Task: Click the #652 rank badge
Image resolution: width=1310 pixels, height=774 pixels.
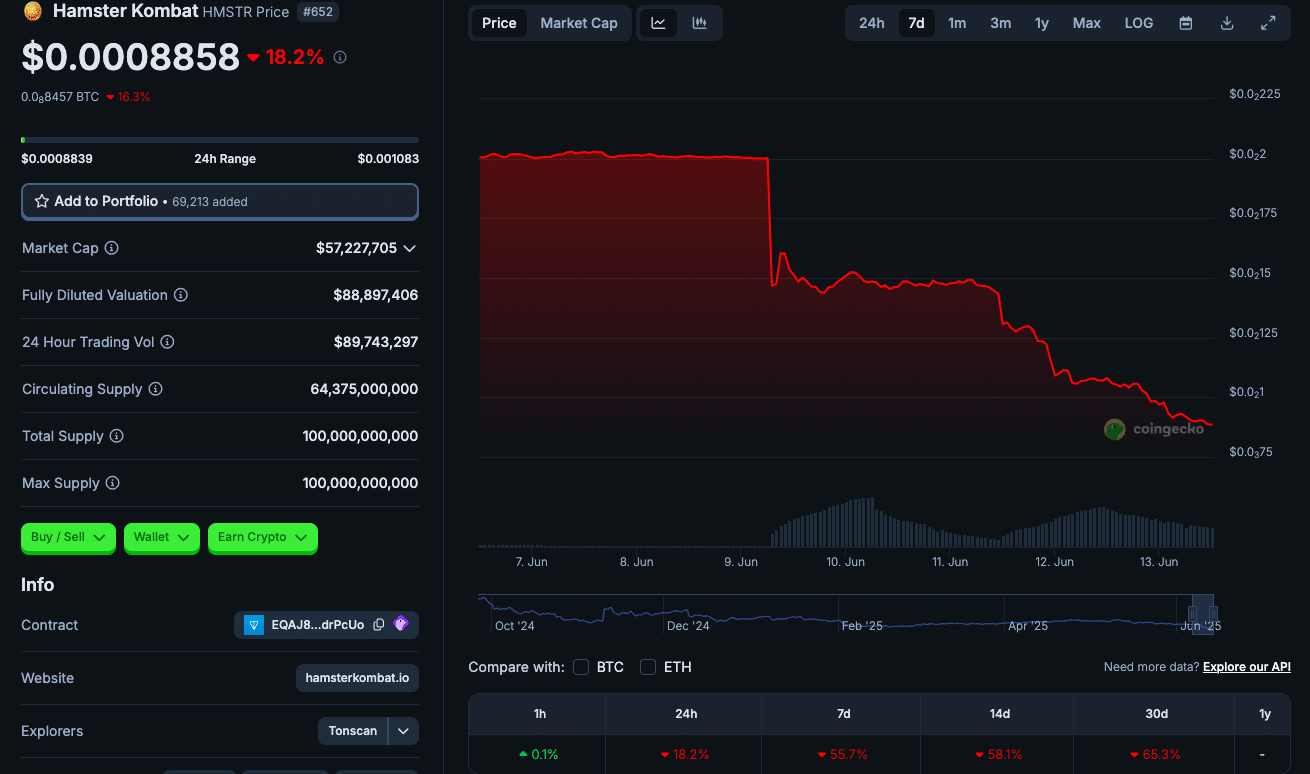Action: (x=318, y=12)
